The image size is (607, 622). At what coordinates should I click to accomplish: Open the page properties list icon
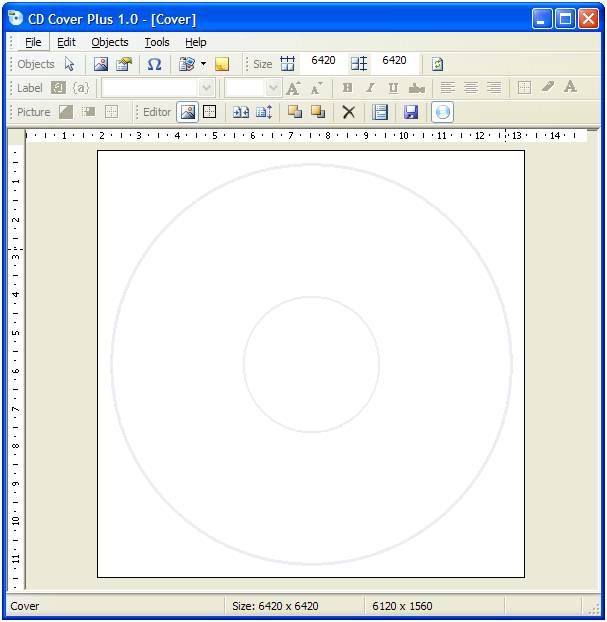(x=380, y=112)
